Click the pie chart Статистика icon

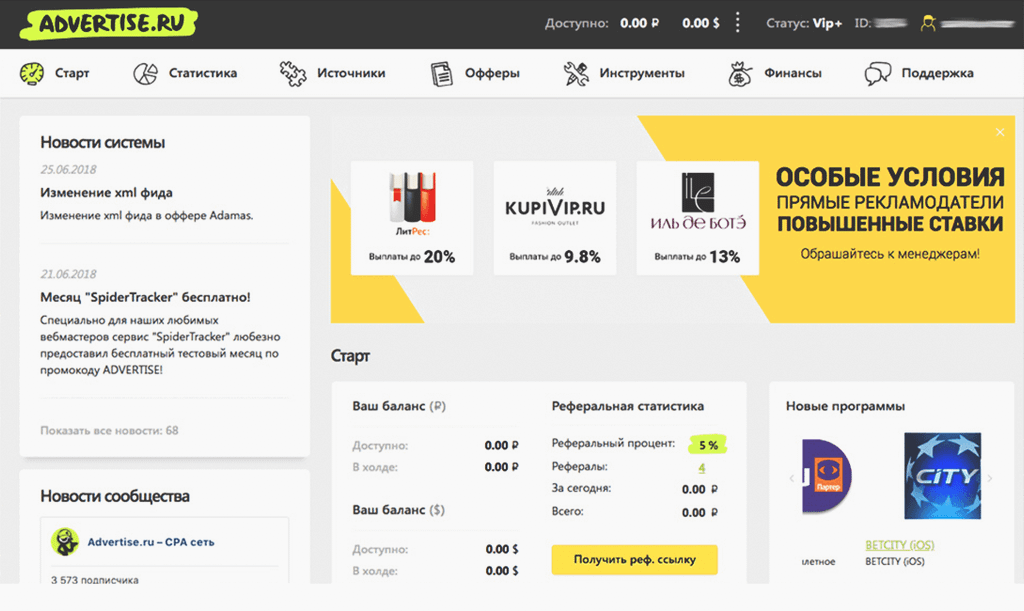(x=145, y=73)
